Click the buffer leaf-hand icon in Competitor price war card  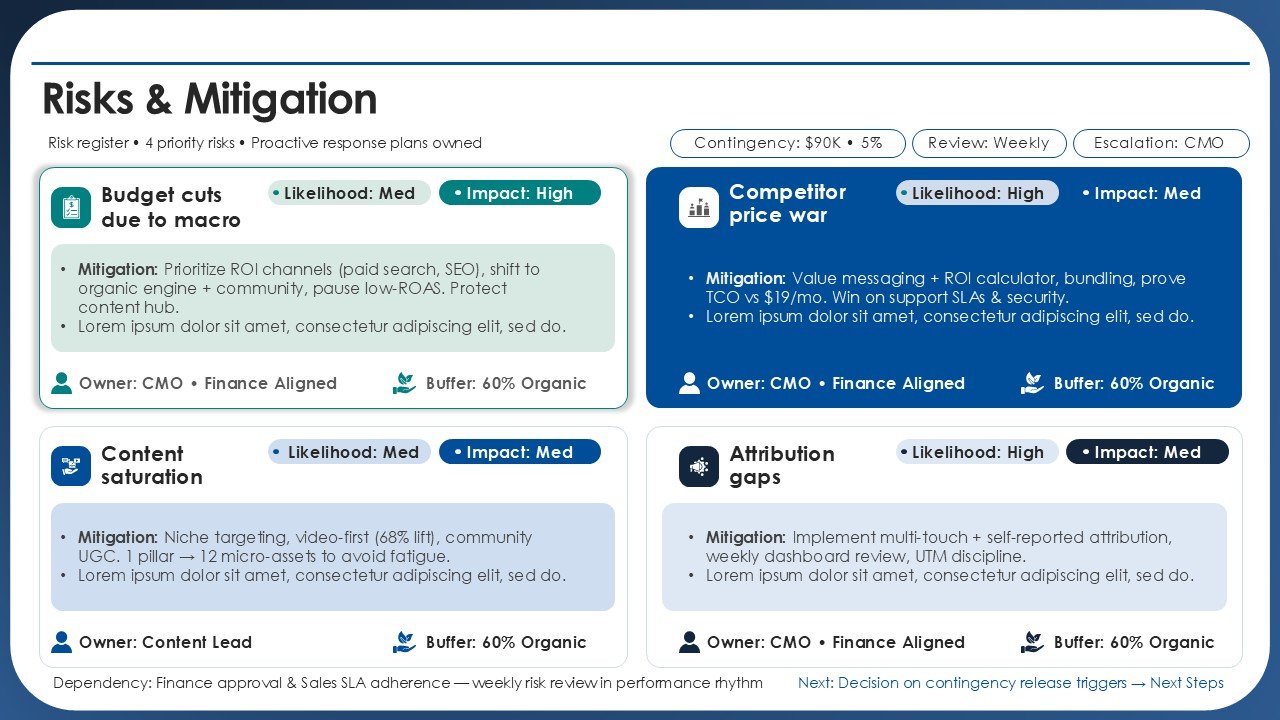[x=1033, y=383]
